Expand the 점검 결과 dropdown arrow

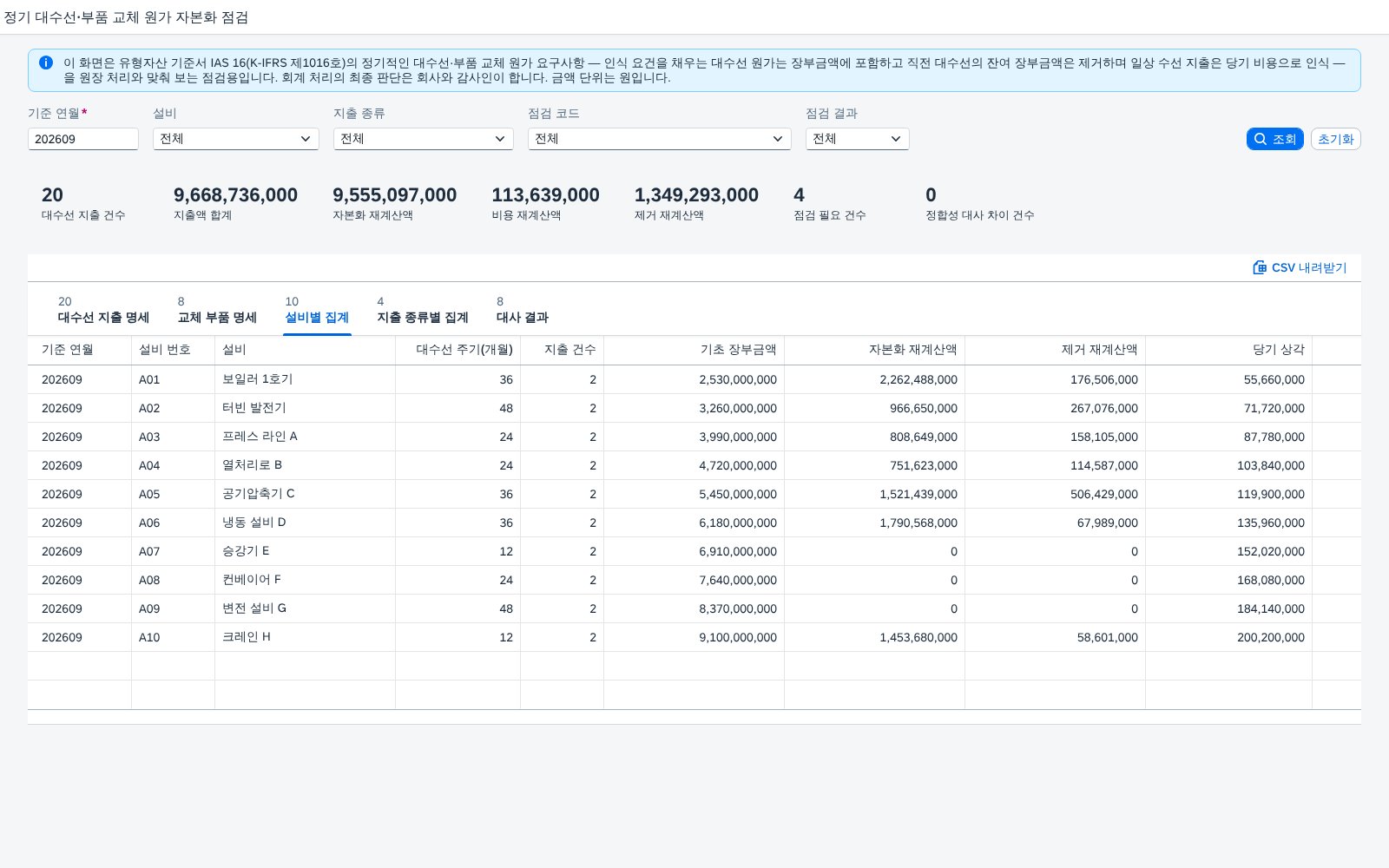pyautogui.click(x=896, y=139)
